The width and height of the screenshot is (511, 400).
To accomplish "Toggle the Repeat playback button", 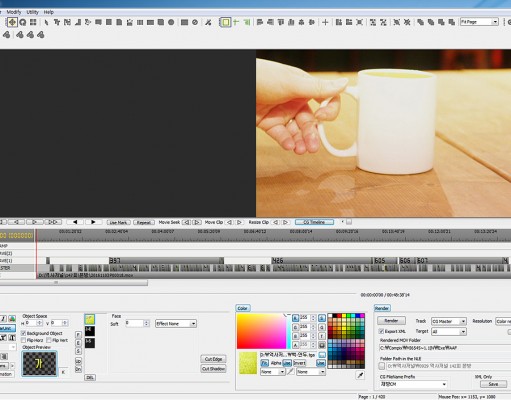I will click(x=144, y=222).
